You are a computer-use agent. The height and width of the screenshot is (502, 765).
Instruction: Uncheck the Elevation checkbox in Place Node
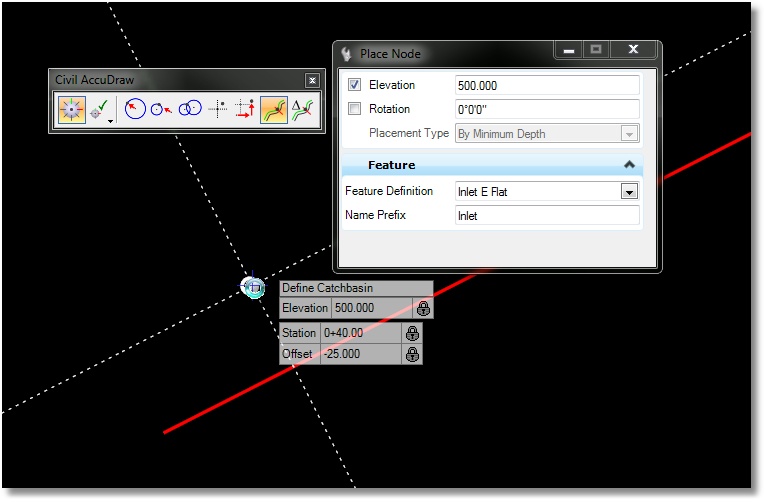354,84
